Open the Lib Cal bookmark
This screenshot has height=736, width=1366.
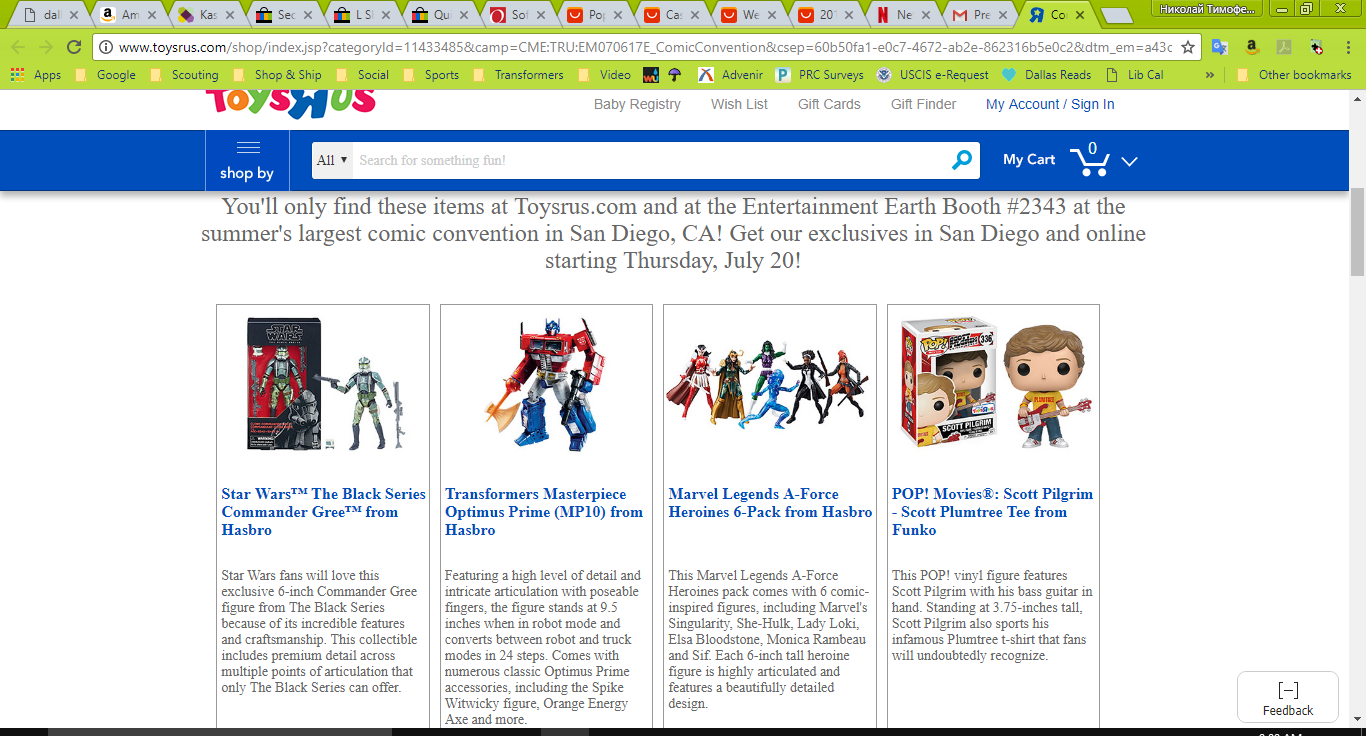[1135, 75]
